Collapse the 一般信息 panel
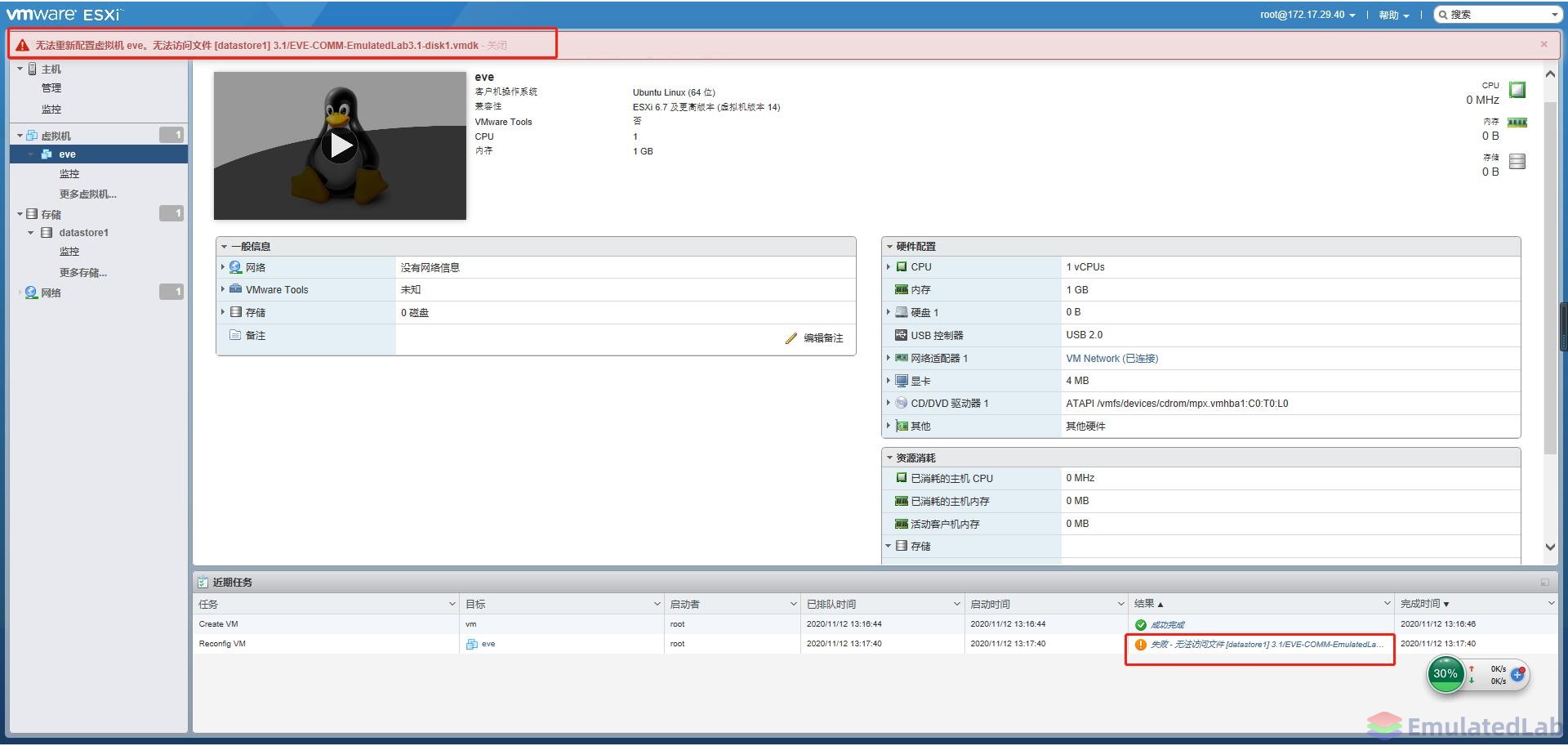 [x=224, y=246]
